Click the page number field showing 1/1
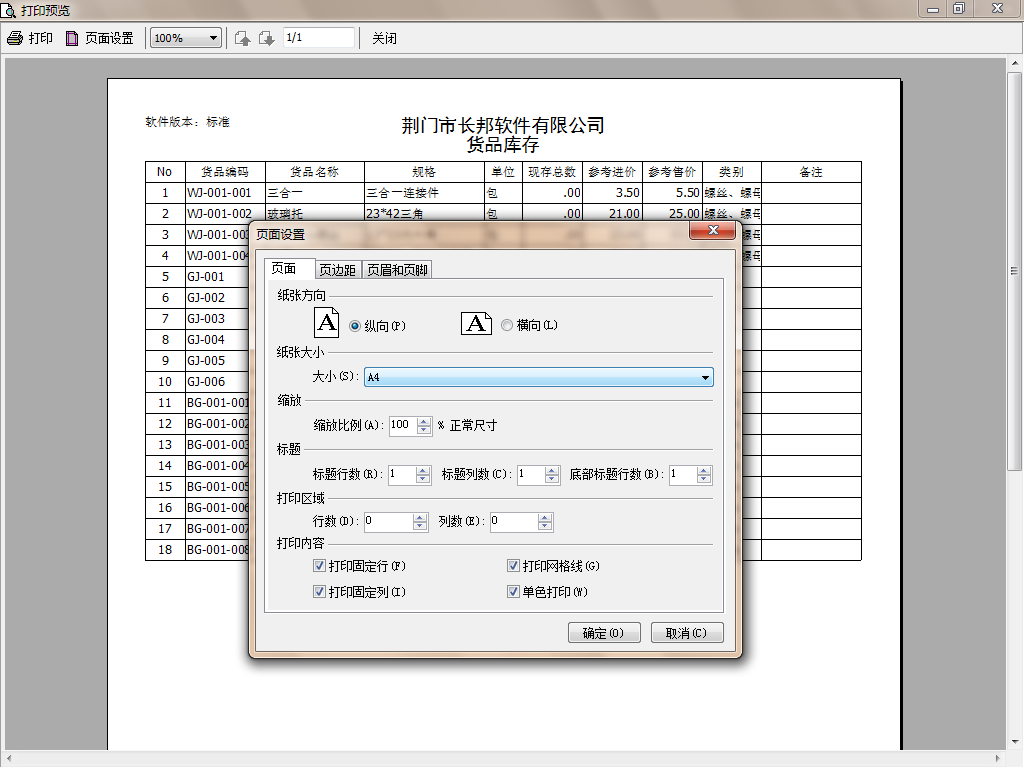This screenshot has width=1024, height=768. click(x=318, y=38)
